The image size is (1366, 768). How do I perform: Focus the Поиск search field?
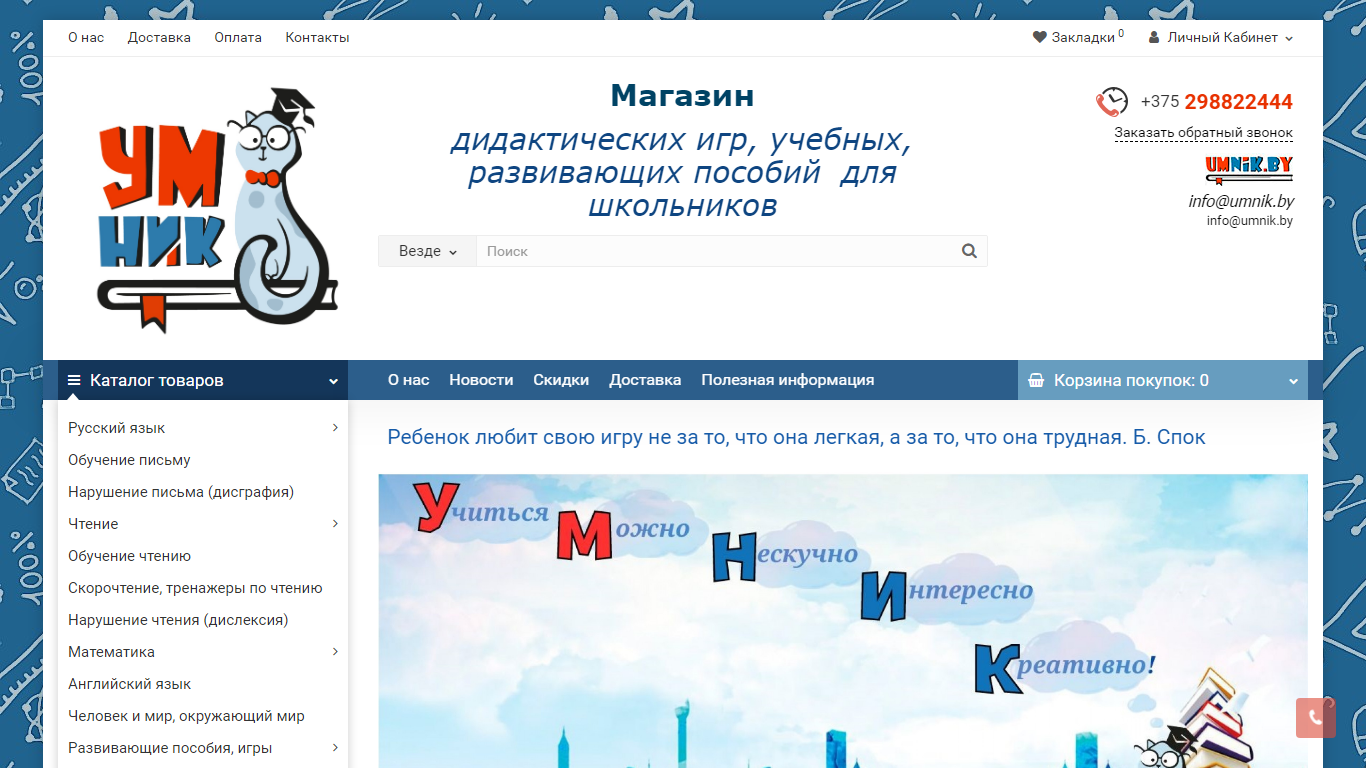pos(714,251)
